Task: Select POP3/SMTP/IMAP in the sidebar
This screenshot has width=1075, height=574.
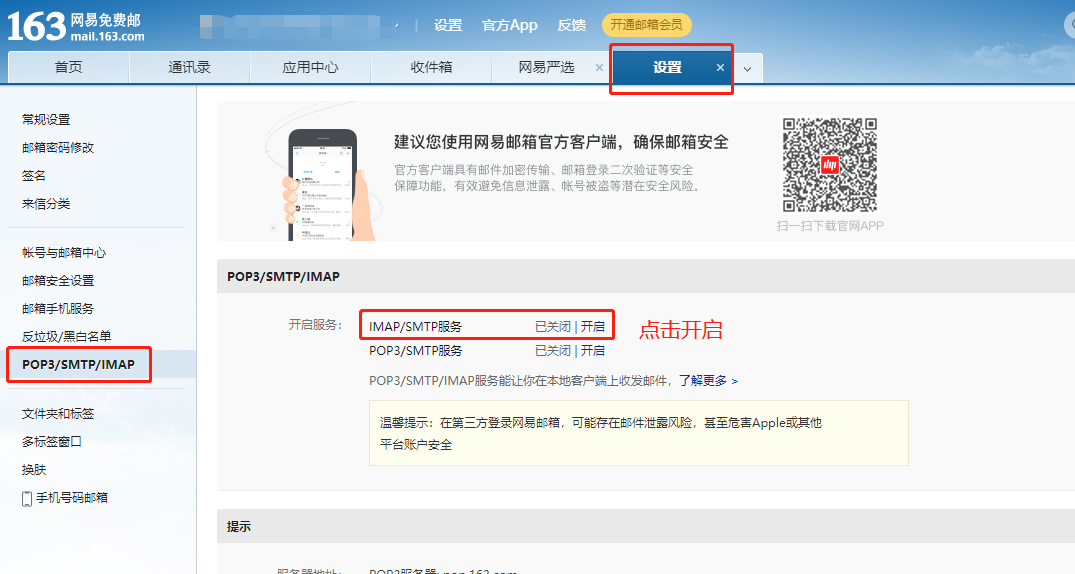Action: click(78, 364)
